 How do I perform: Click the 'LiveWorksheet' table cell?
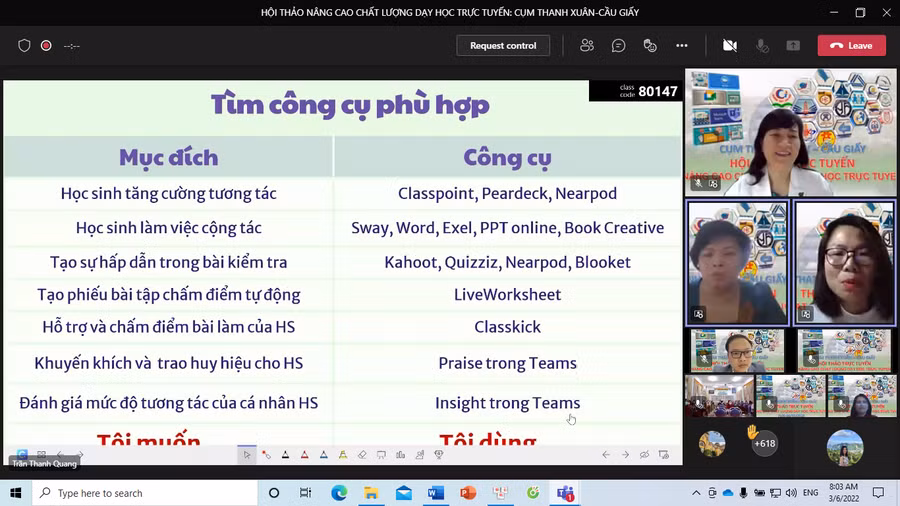click(507, 294)
